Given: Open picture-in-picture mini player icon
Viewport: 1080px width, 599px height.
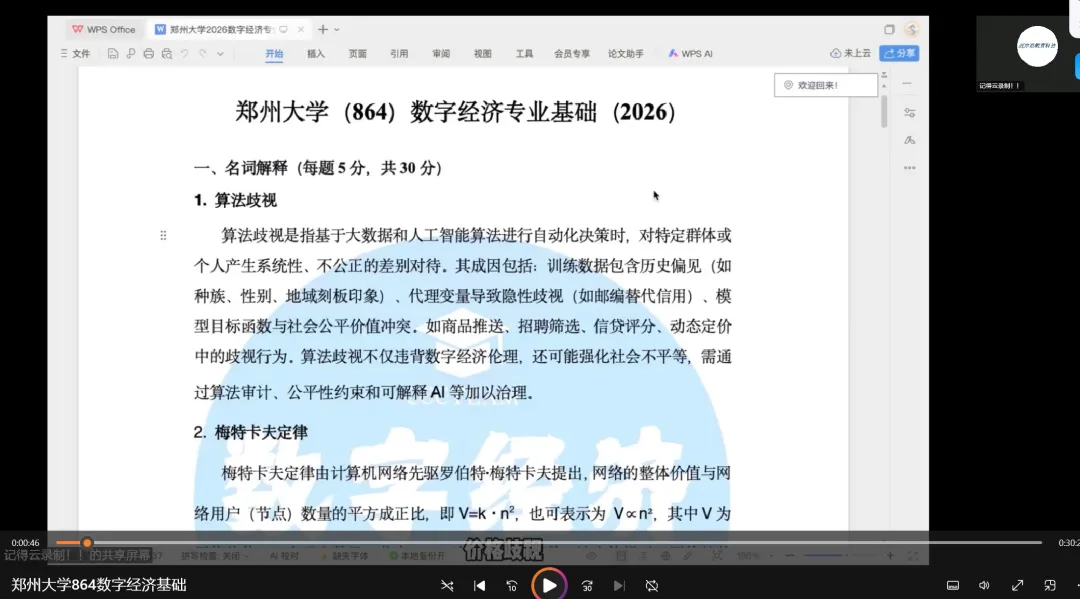Looking at the screenshot, I should click(x=1050, y=585).
